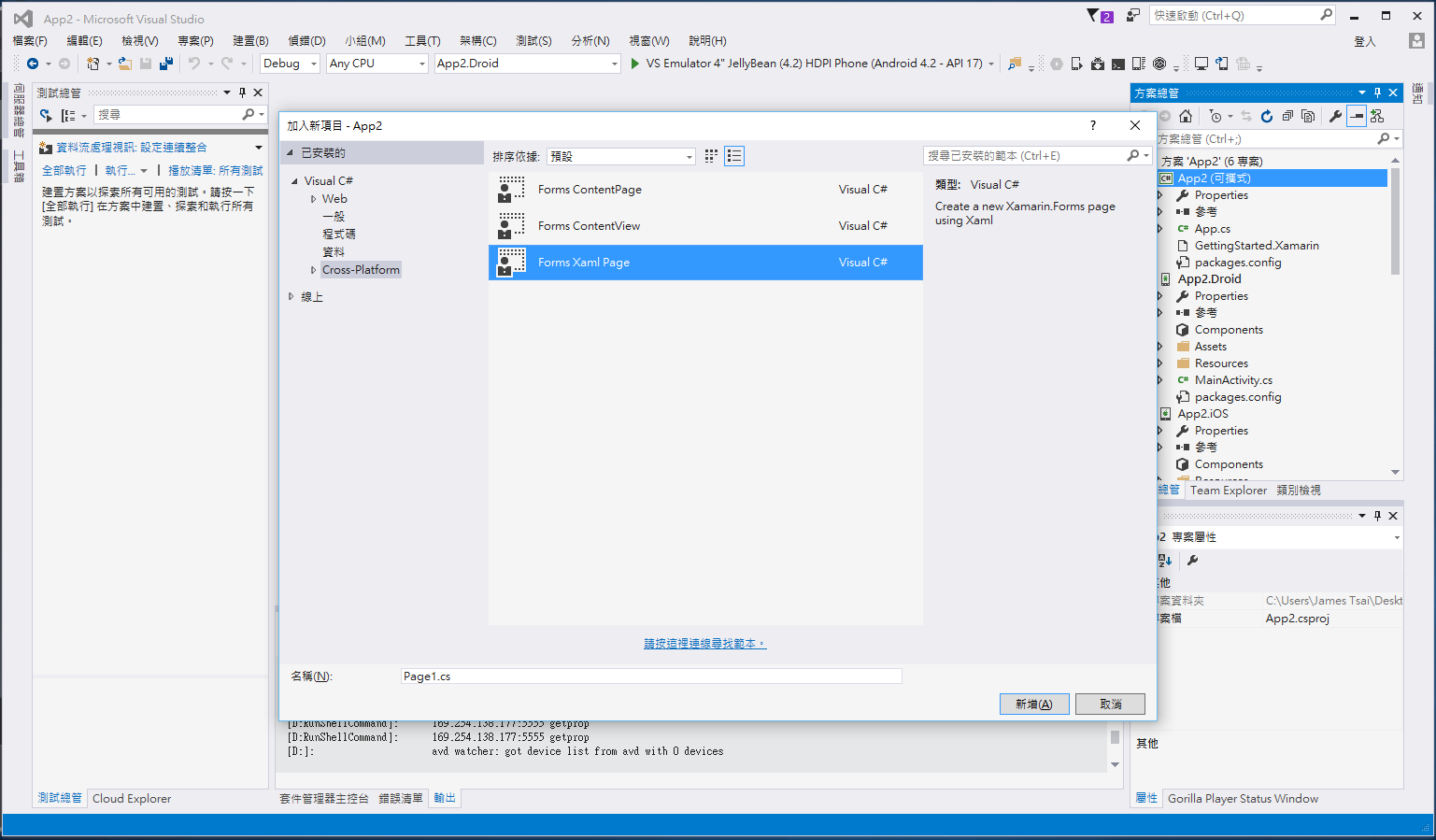Click the Save All icon

166,64
